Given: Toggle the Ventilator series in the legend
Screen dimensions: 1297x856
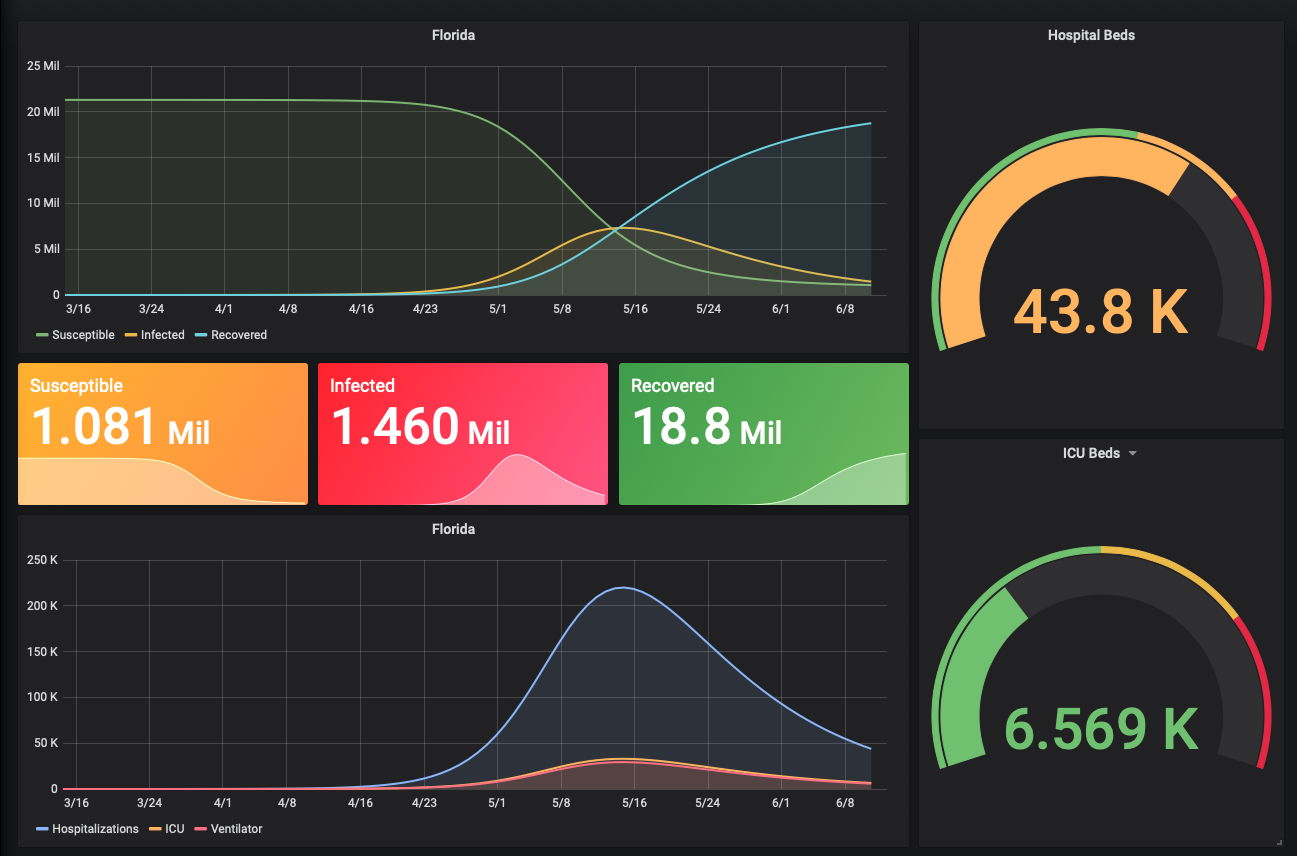Looking at the screenshot, I should coord(236,829).
